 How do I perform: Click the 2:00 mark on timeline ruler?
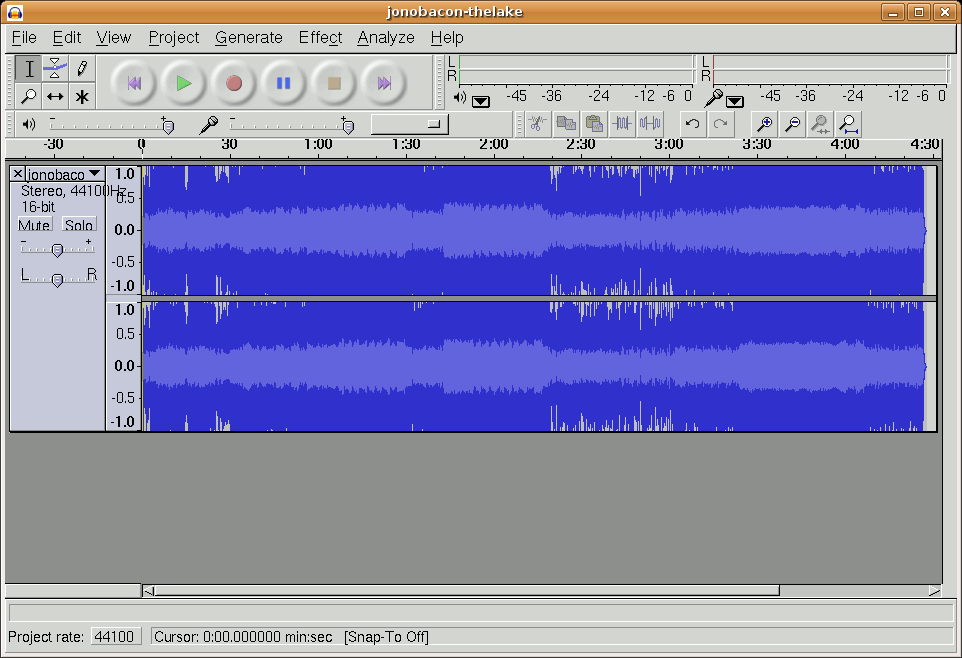[x=493, y=145]
